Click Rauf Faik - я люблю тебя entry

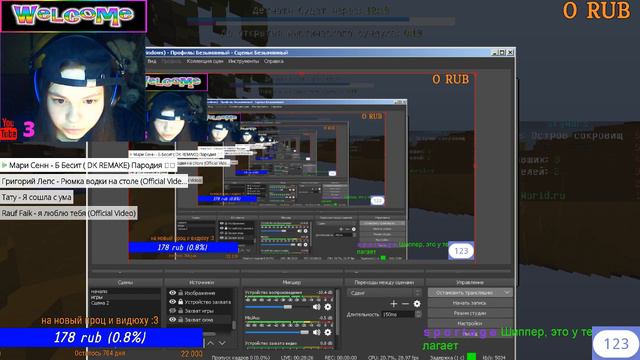(x=69, y=213)
